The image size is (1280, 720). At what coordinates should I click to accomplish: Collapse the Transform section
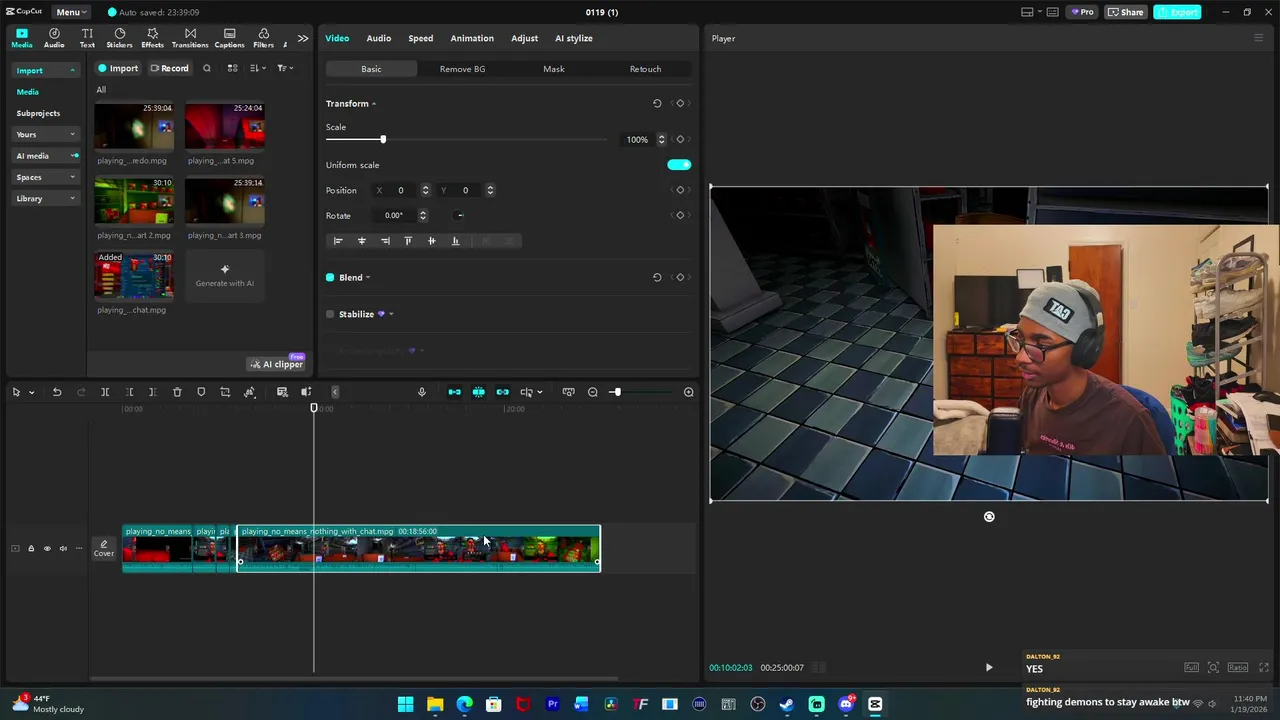(374, 104)
